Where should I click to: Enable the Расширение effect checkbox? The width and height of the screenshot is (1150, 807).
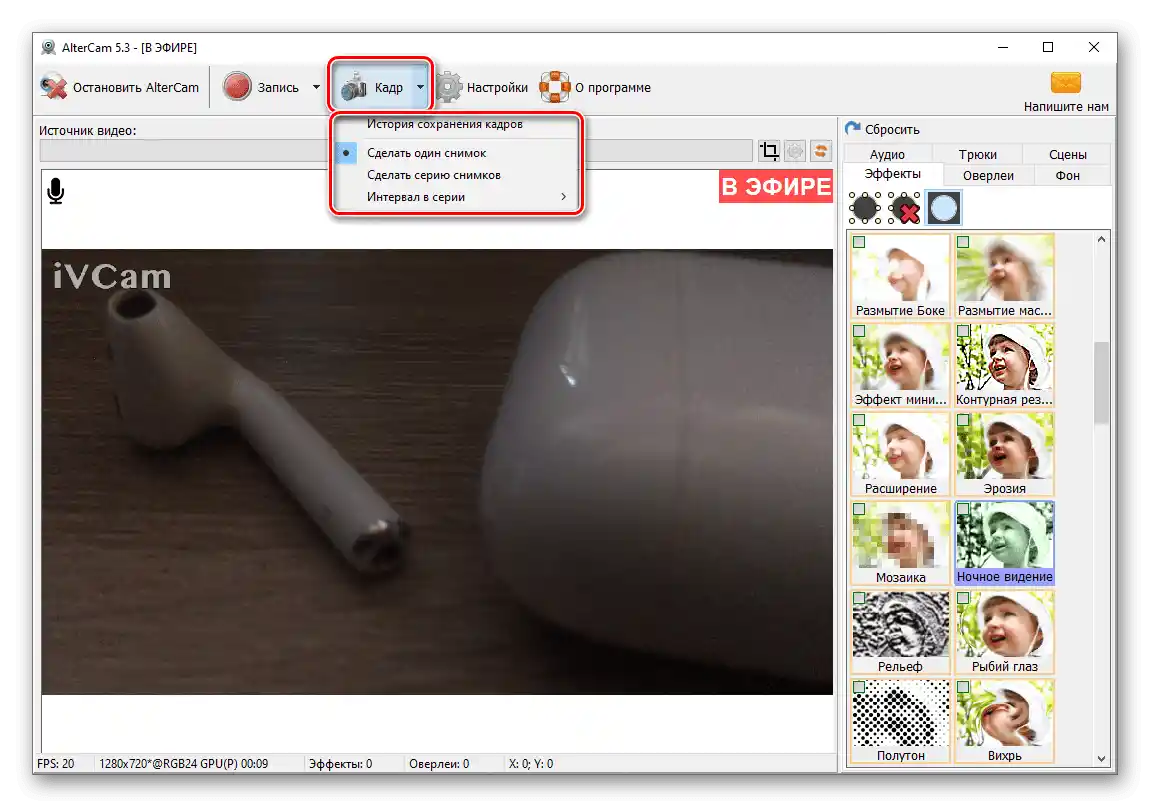pos(860,420)
